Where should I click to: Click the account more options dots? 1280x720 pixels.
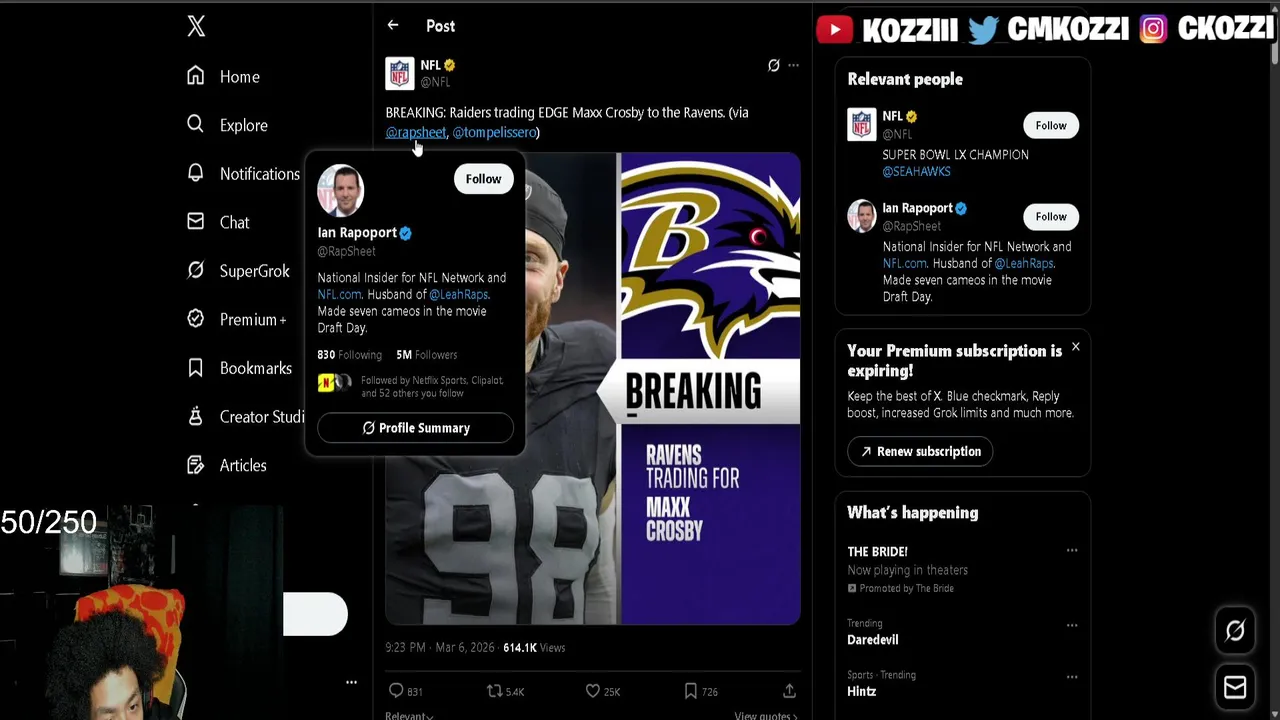tap(351, 682)
